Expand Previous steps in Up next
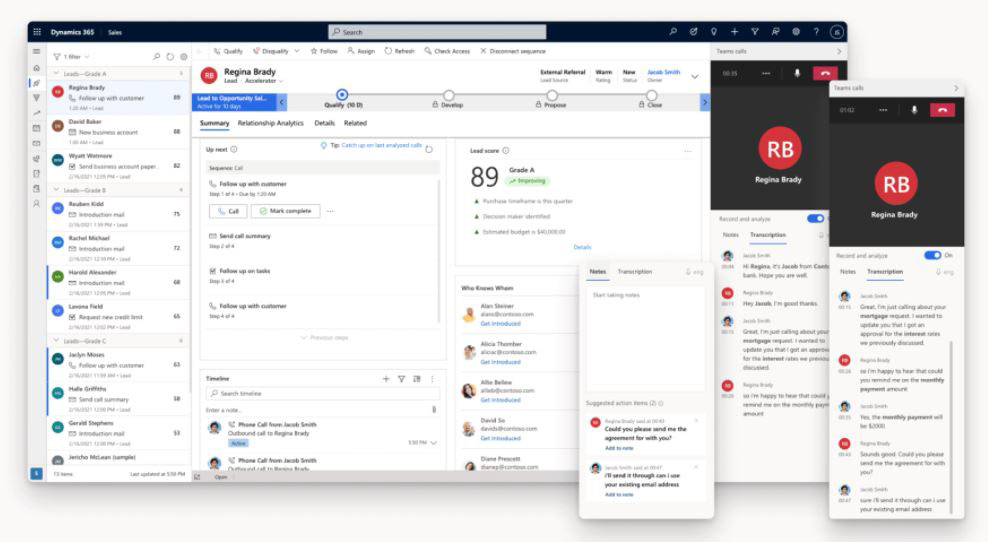Image resolution: width=988 pixels, height=542 pixels. (325, 338)
